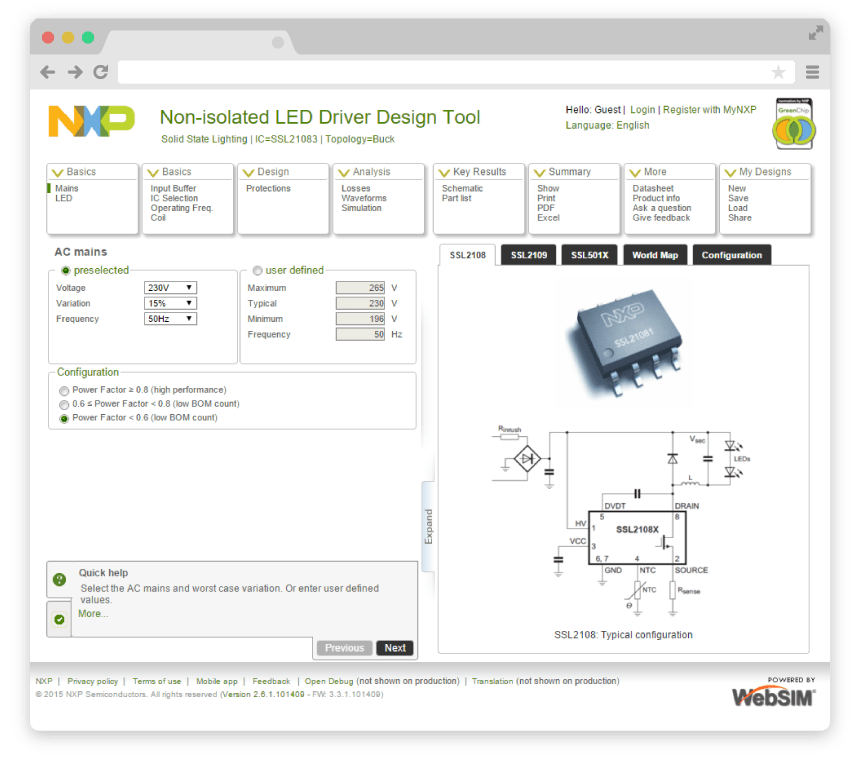The image size is (859, 773).
Task: Toggle browser fullscreen arrows icon
Action: click(x=816, y=33)
